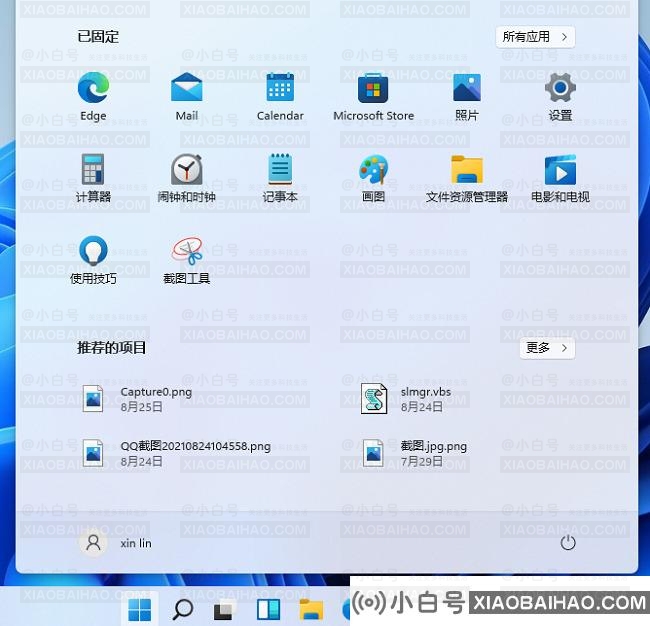Open recommended file slmgr.vbs
This screenshot has height=626, width=650.
405,399
